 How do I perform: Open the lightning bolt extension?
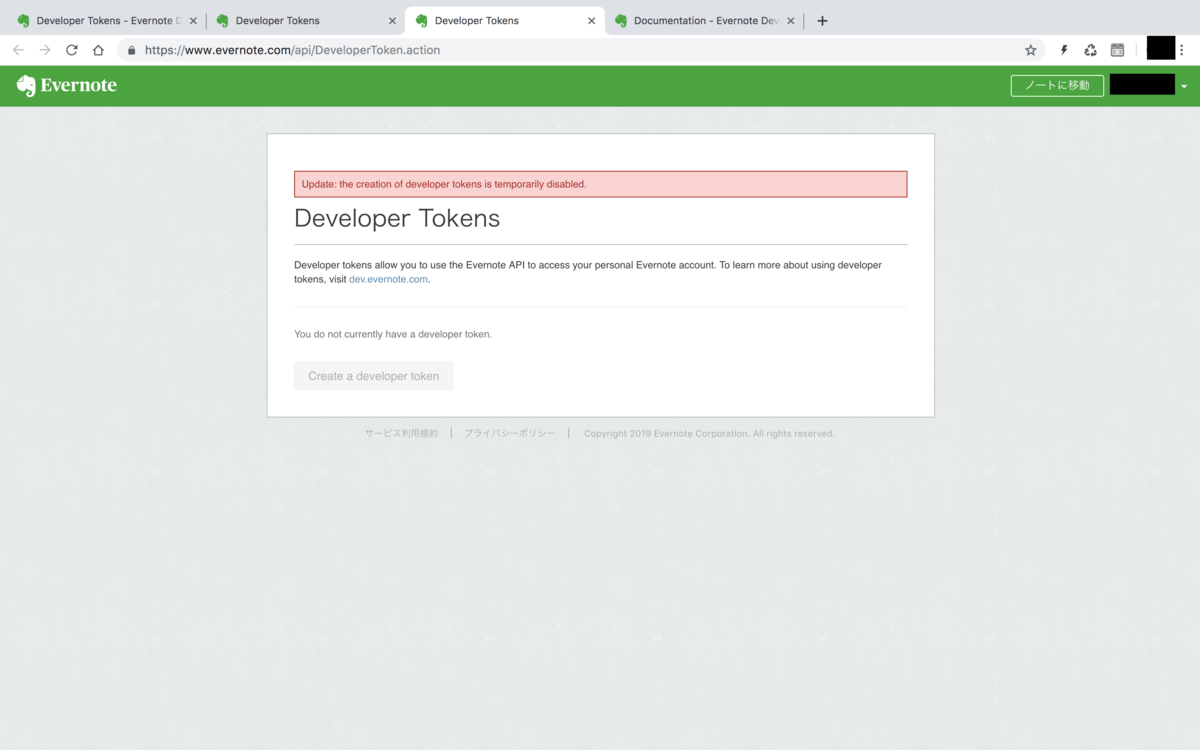1064,50
